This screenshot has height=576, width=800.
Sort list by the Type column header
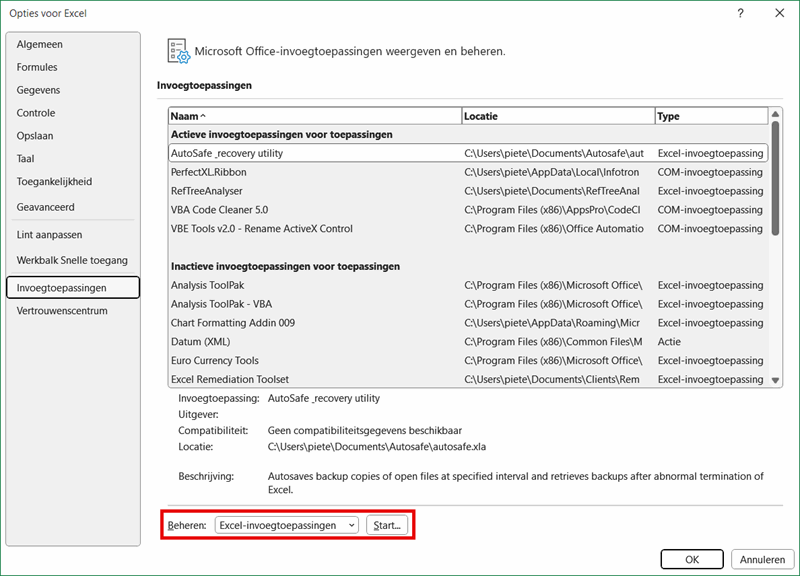click(x=711, y=116)
